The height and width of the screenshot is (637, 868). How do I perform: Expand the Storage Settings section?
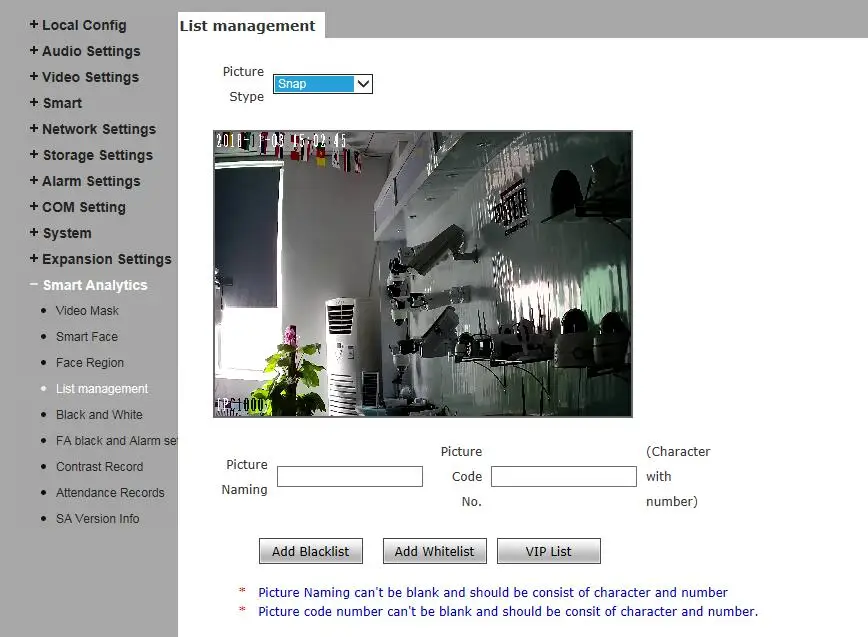point(91,156)
